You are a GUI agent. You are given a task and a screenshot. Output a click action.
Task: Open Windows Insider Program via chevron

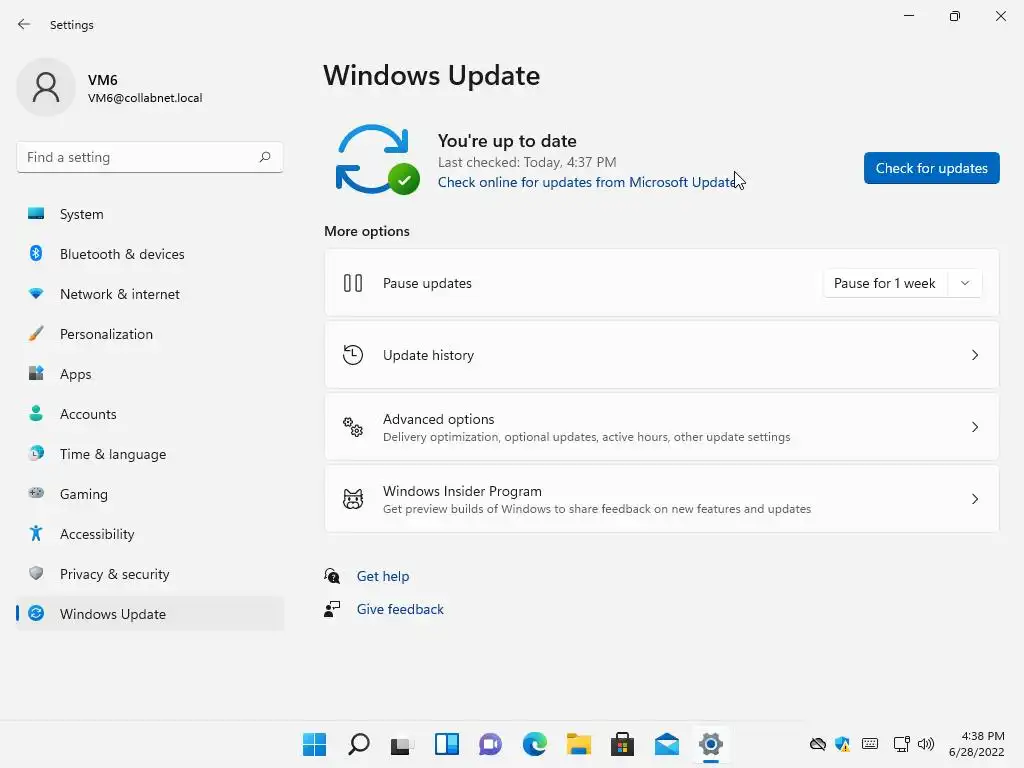coord(974,499)
